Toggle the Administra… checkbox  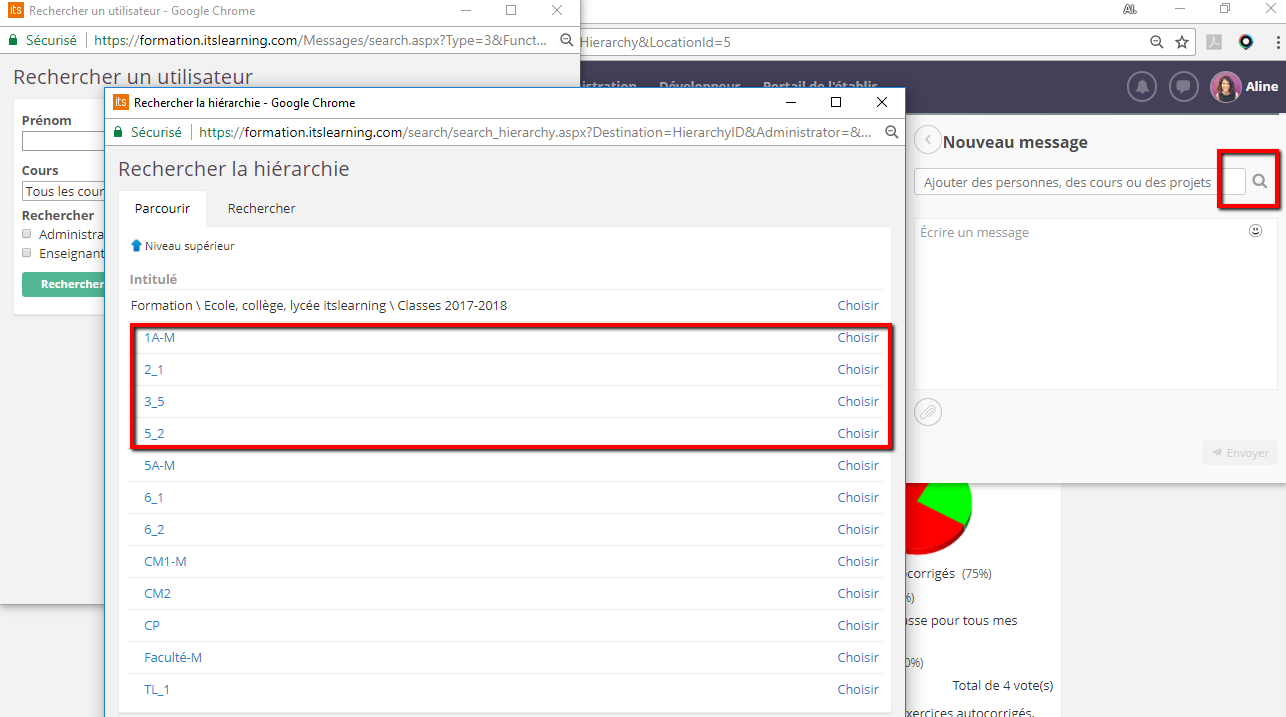(27, 234)
